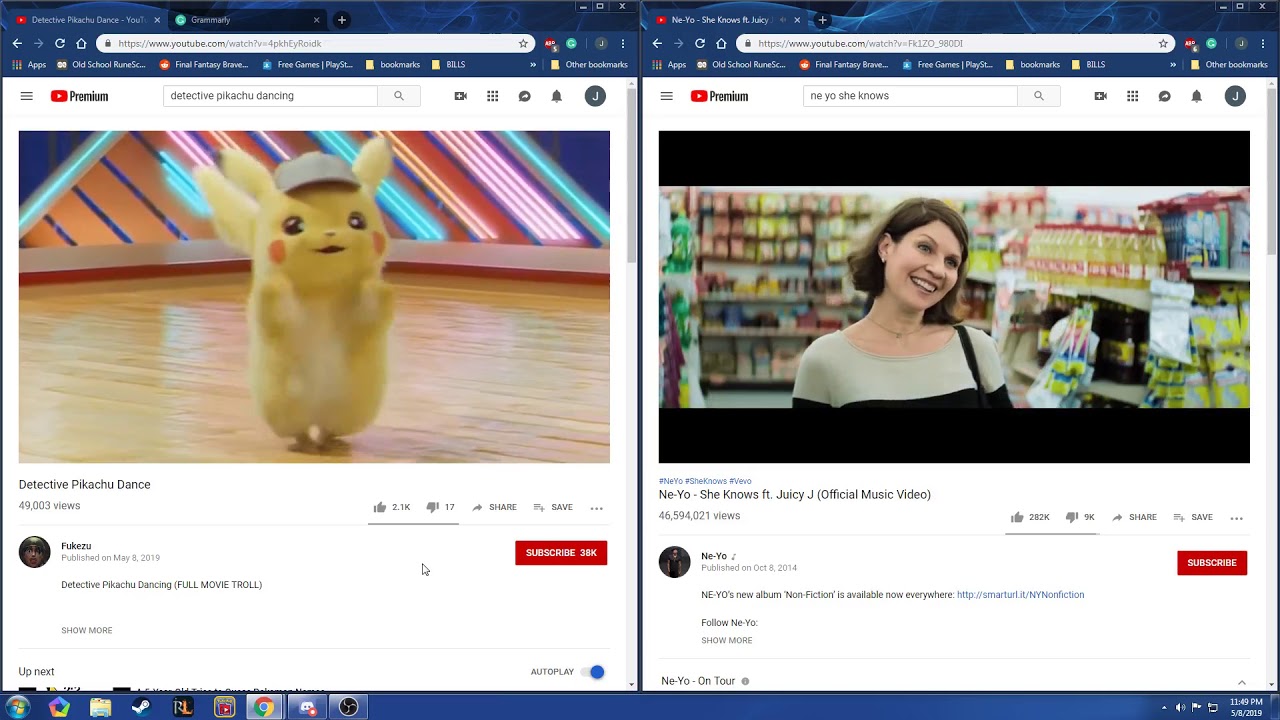Screen dimensions: 1280x720
Task: Expand description with SHOW MORE under Ne-Yo
Action: coord(727,640)
